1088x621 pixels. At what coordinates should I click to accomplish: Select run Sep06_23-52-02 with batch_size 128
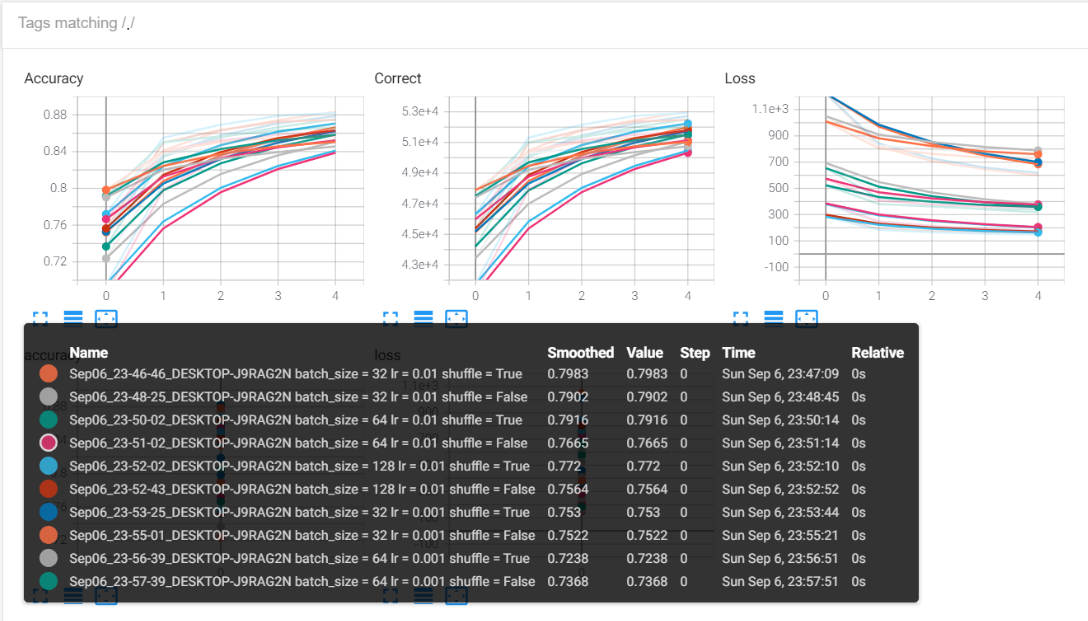pyautogui.click(x=295, y=466)
